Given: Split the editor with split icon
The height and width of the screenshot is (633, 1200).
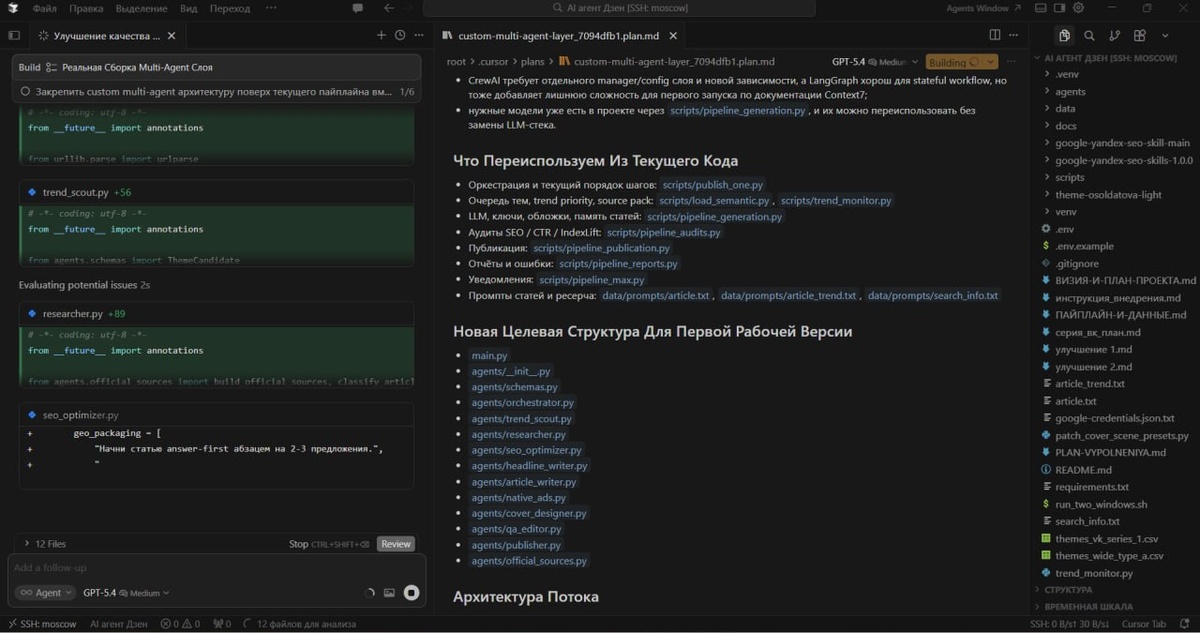Looking at the screenshot, I should 994,35.
